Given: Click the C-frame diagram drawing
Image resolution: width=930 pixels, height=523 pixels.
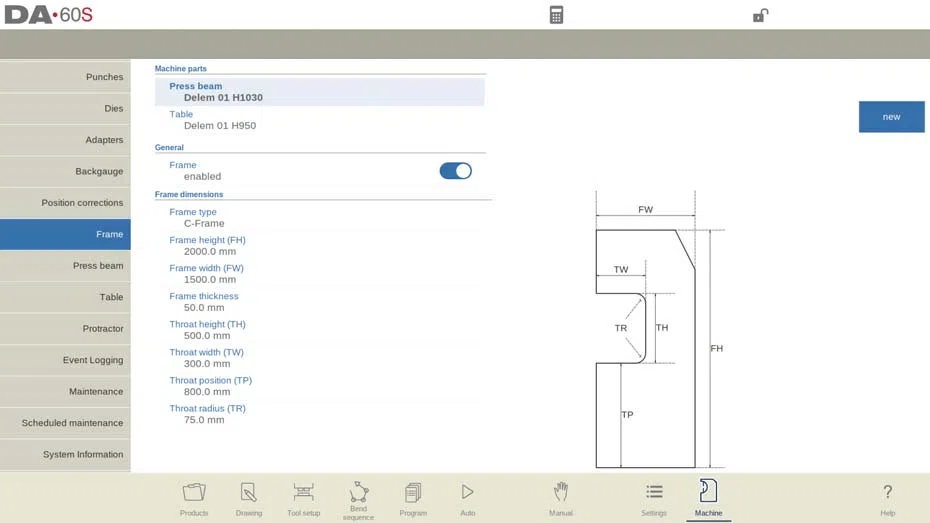Looking at the screenshot, I should click(x=660, y=330).
